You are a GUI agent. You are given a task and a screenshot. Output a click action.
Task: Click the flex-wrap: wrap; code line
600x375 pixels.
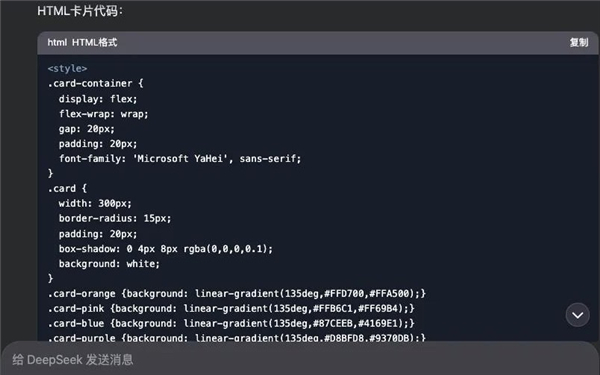pos(103,114)
